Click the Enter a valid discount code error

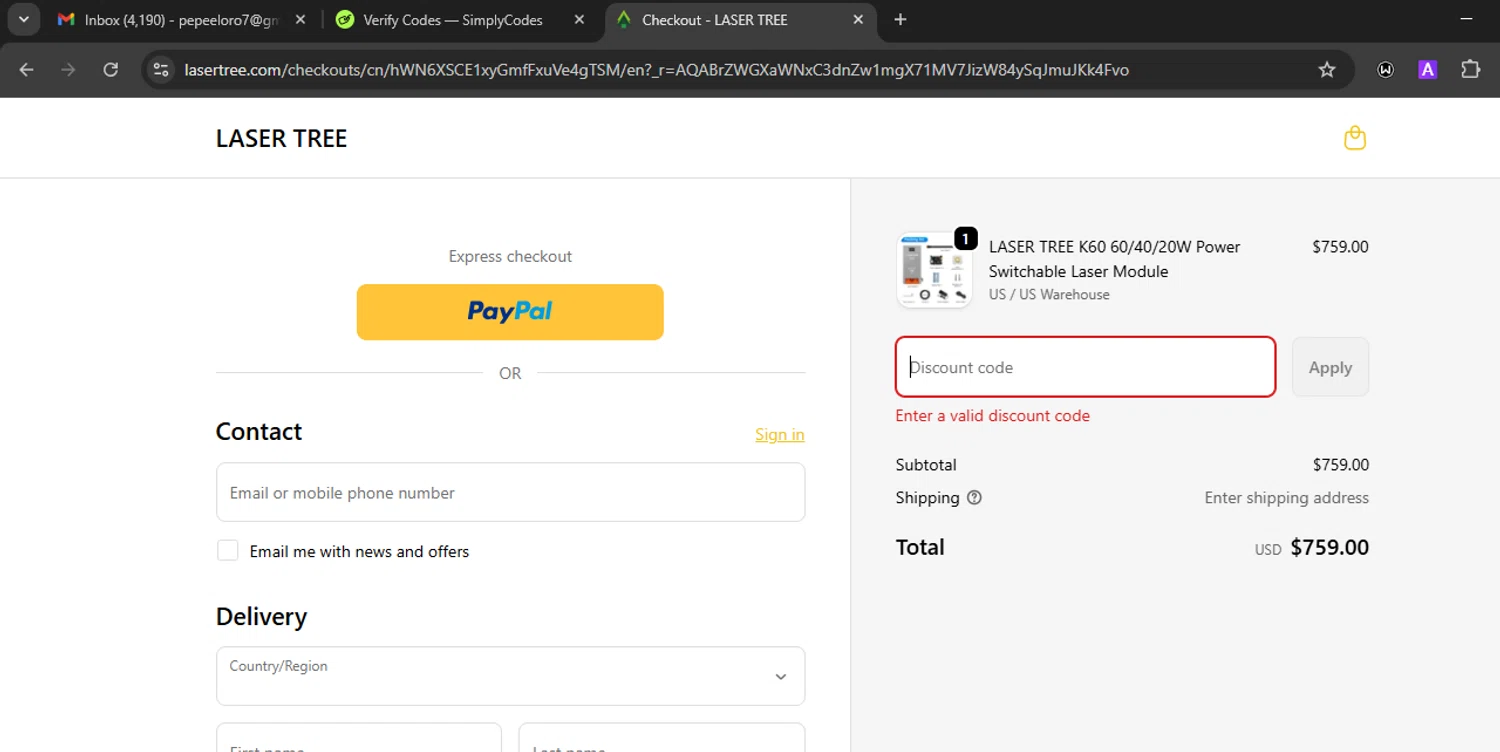[992, 416]
